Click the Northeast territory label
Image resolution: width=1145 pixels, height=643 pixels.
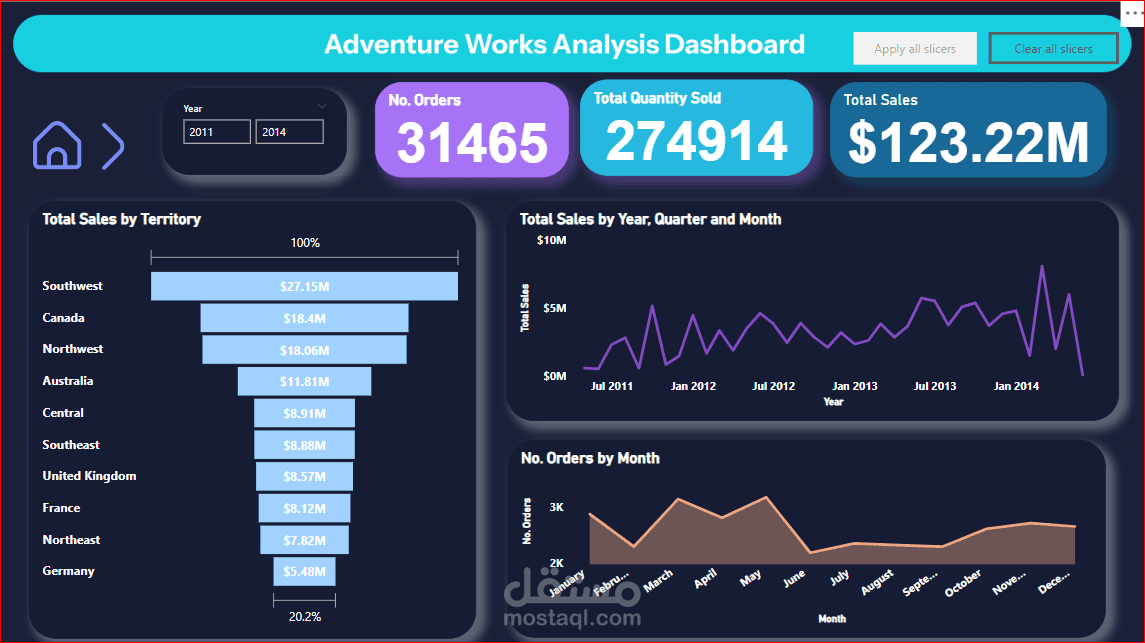point(72,539)
